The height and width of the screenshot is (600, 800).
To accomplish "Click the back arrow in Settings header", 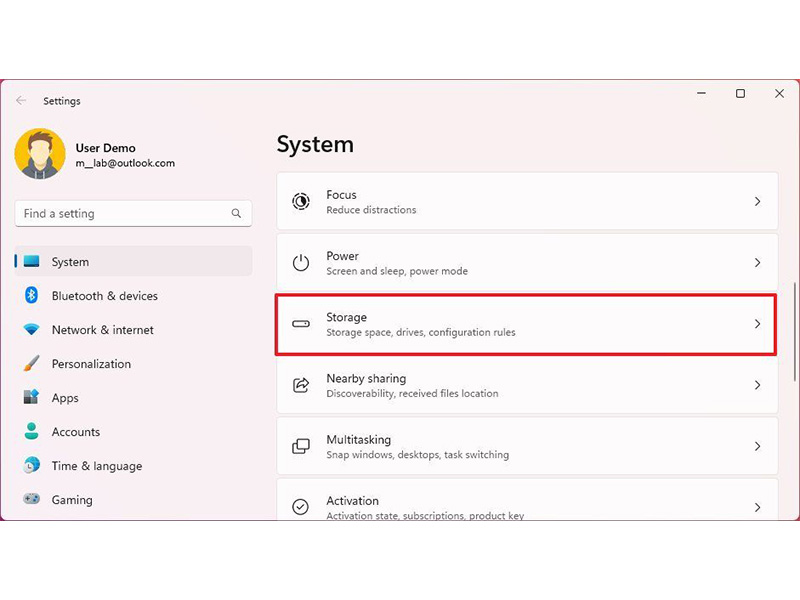I will click(21, 101).
